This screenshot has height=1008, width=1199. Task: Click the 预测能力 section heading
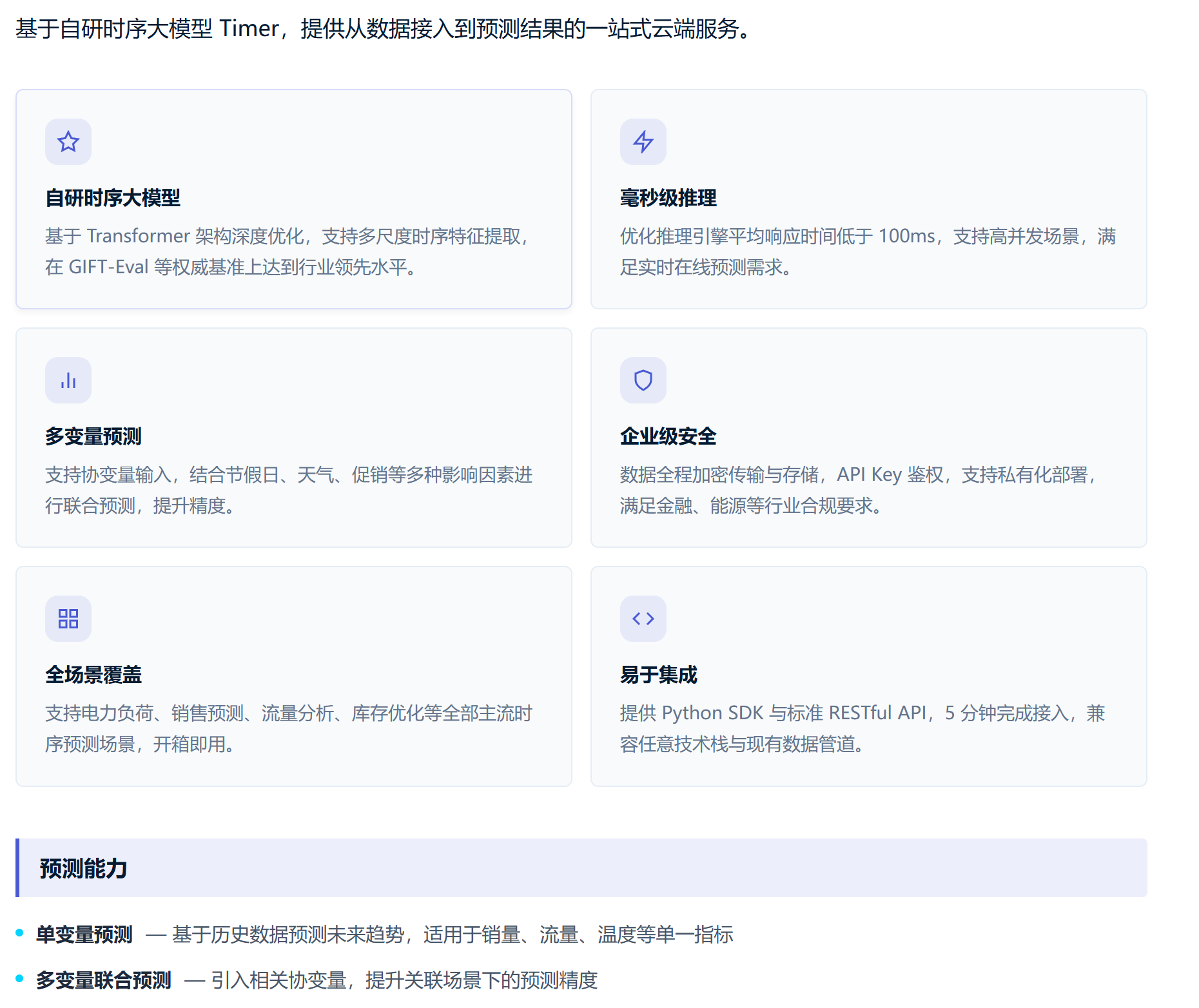(x=83, y=868)
